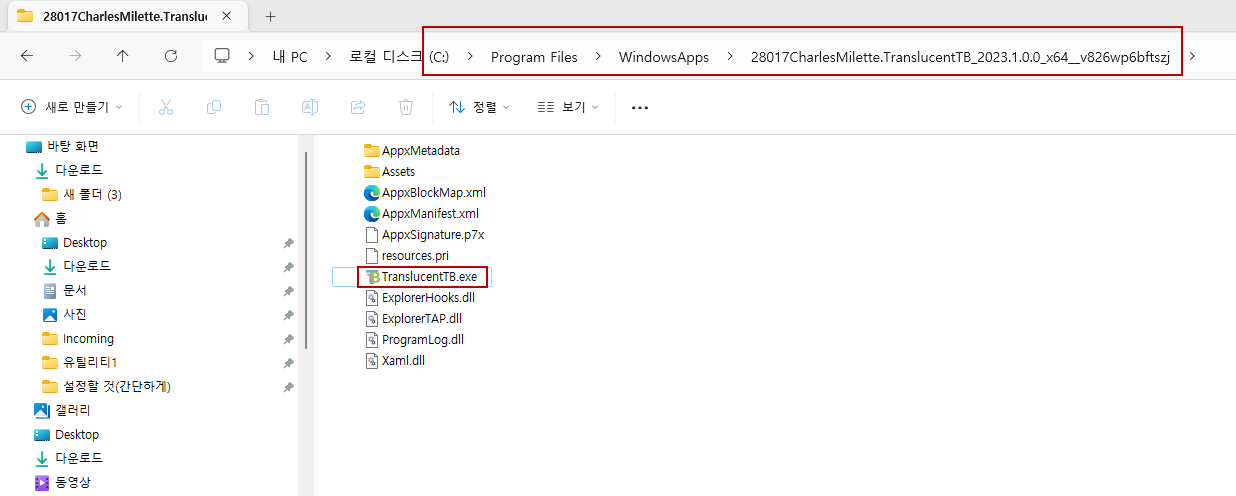Viewport: 1236px width, 496px height.
Task: Open the 보기 view dropdown
Action: (568, 107)
